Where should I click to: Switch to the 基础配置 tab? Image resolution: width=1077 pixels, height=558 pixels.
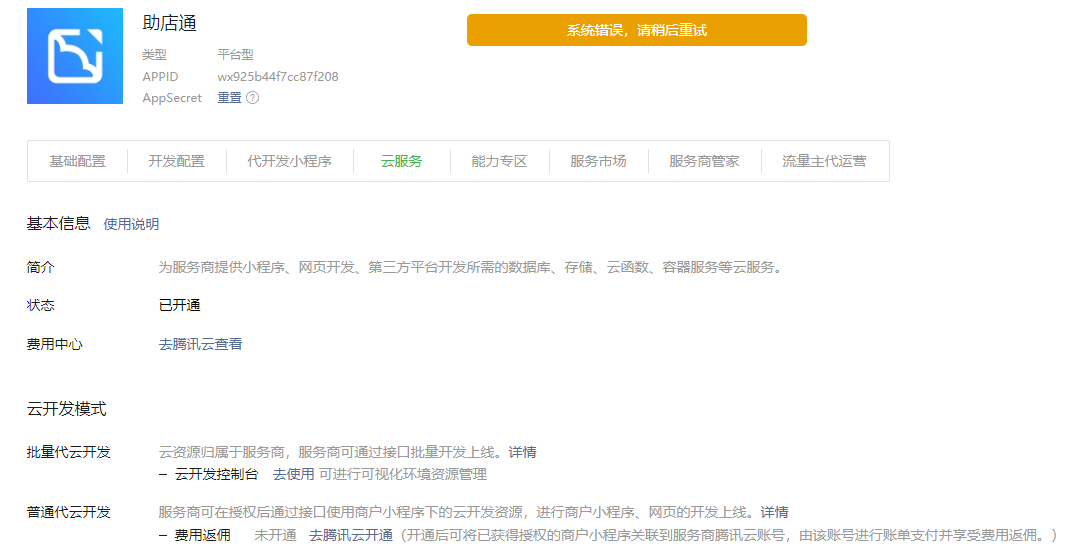78,161
